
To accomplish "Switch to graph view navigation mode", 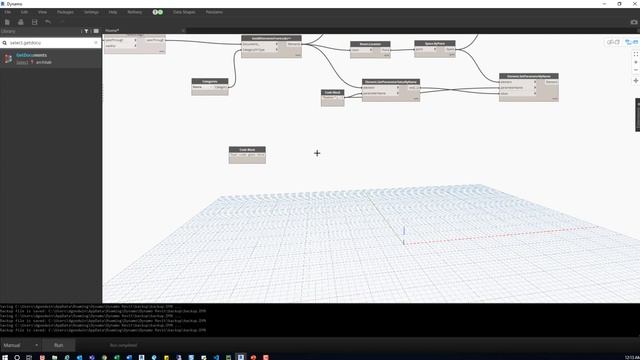I will coord(631,42).
